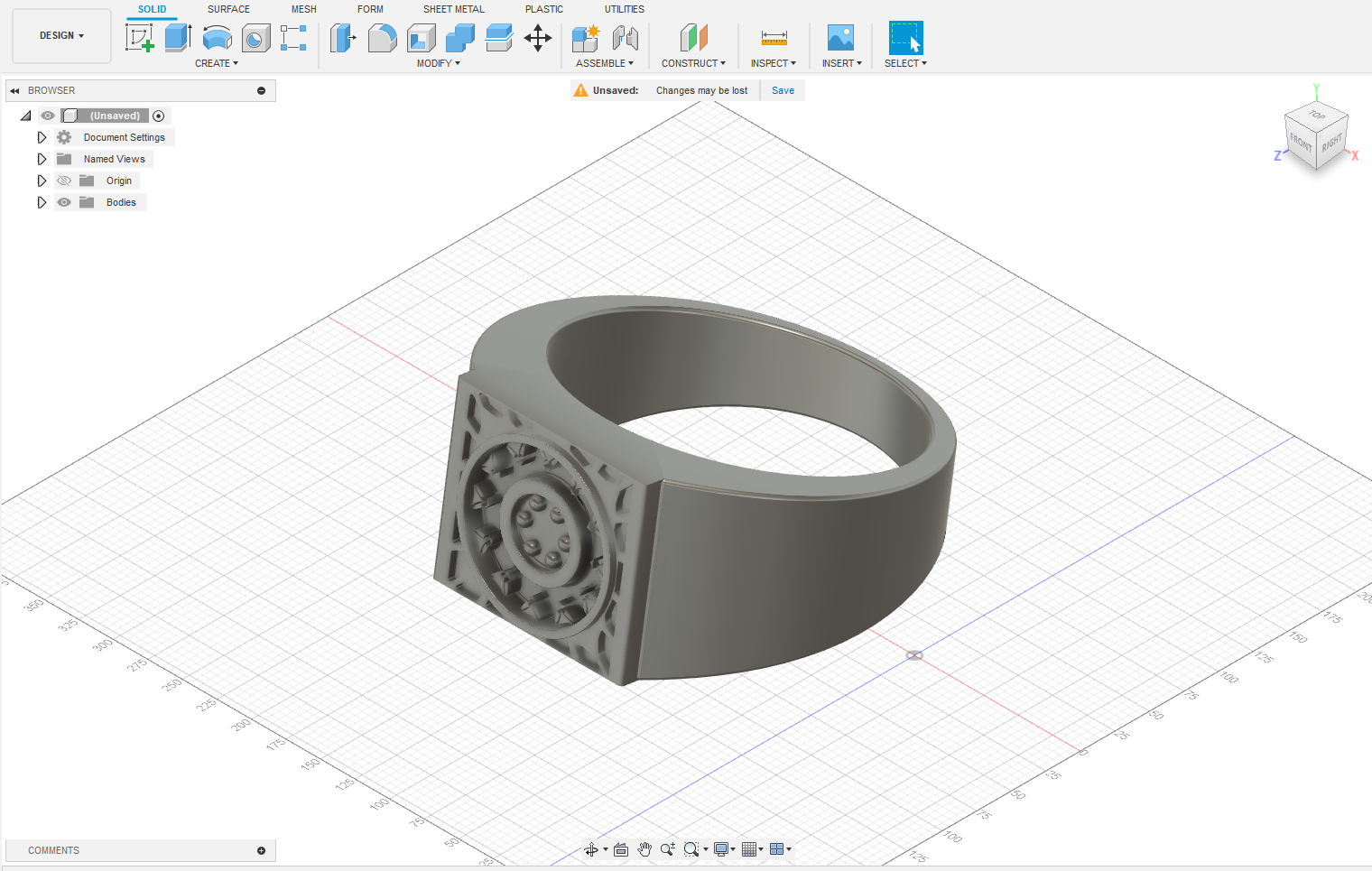This screenshot has width=1372, height=871.
Task: Select the Combine tool
Action: click(460, 38)
